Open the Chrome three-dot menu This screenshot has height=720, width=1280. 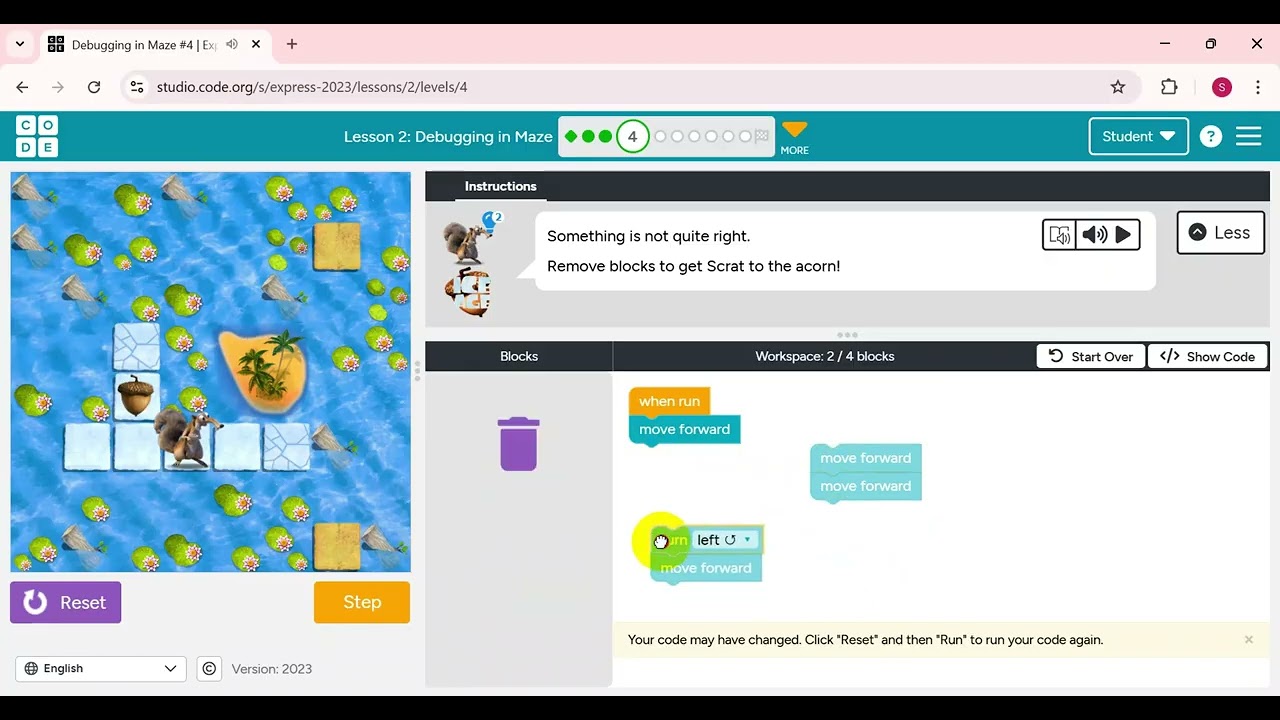point(1258,87)
